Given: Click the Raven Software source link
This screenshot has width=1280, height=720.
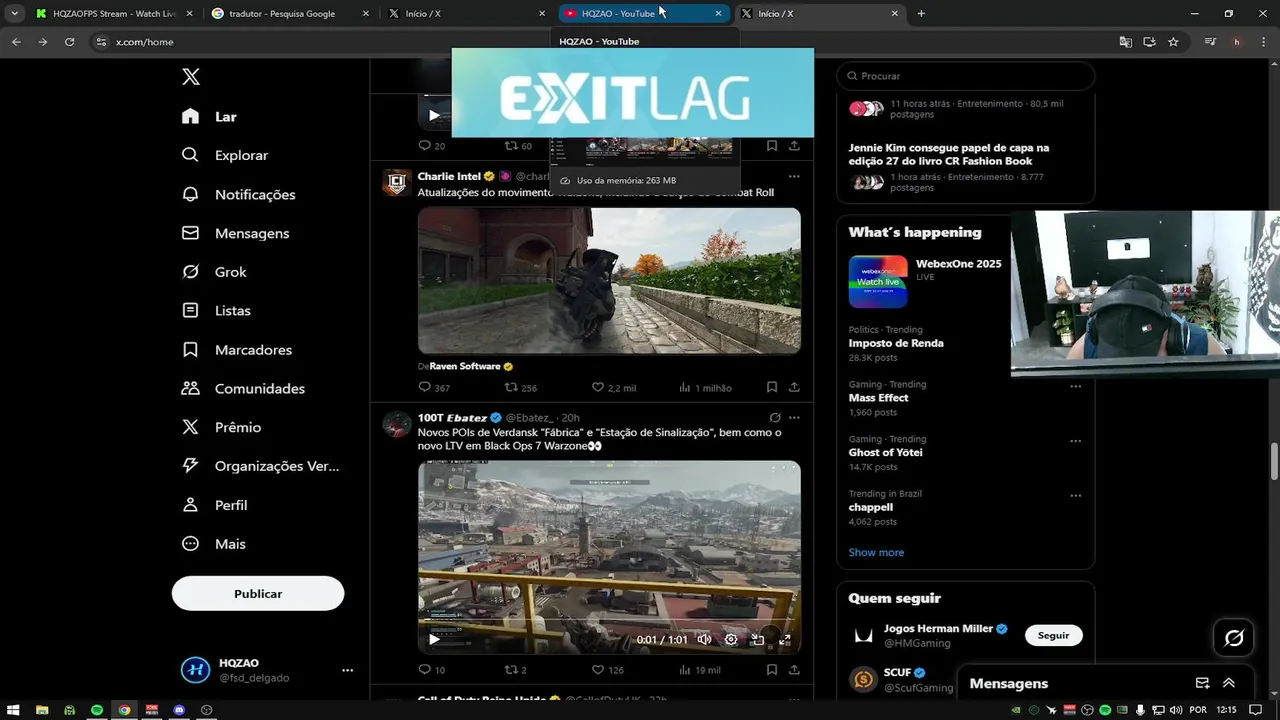Looking at the screenshot, I should 471,366.
